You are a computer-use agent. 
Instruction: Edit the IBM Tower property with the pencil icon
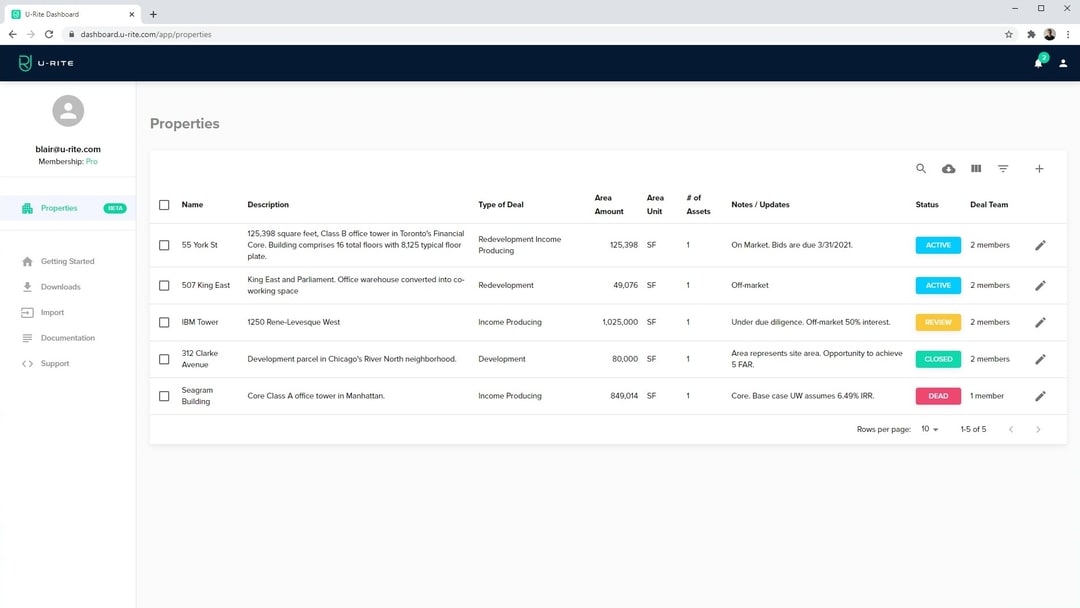(1040, 321)
